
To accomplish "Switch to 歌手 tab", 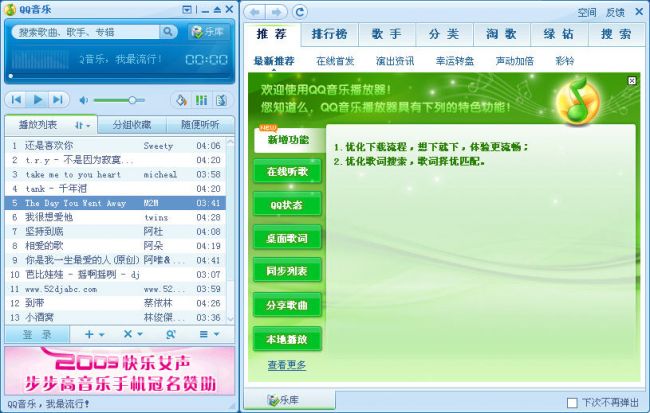I will (x=387, y=34).
